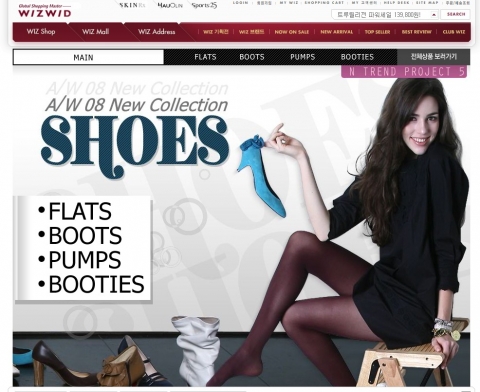Open the Sports25 brand logo
480x392 pixels.
click(204, 5)
